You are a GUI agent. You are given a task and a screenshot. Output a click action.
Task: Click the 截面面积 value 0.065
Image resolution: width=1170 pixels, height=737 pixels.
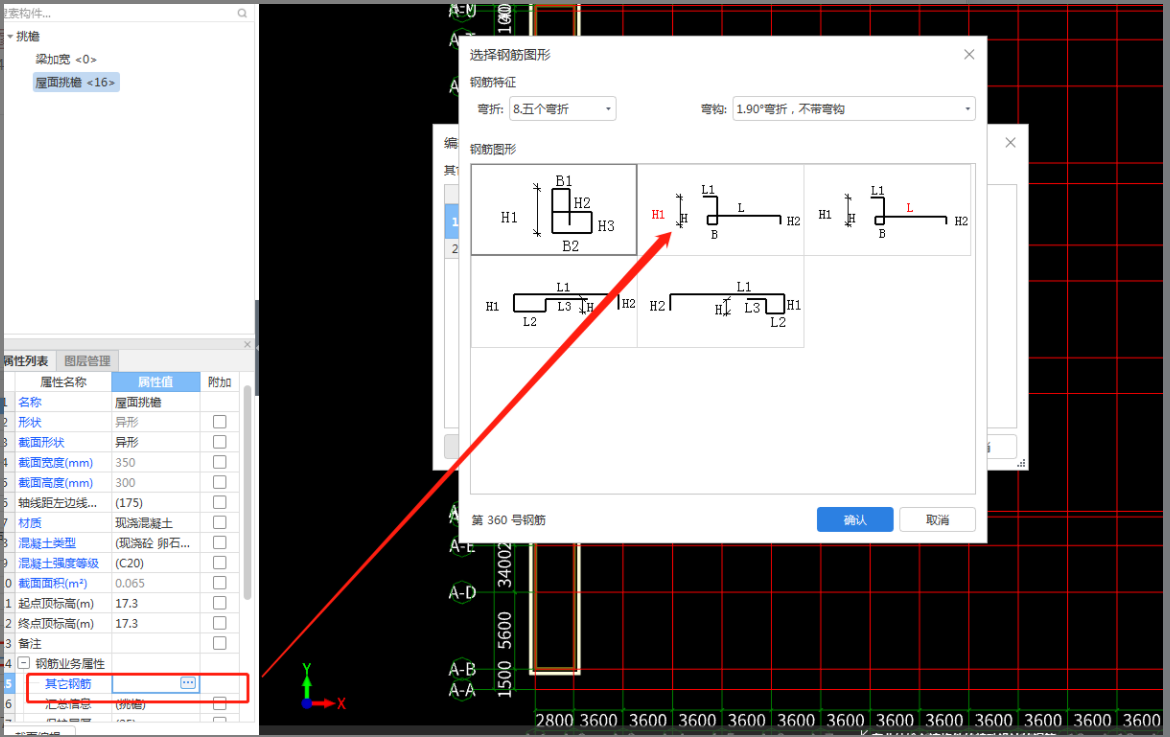pyautogui.click(x=156, y=583)
